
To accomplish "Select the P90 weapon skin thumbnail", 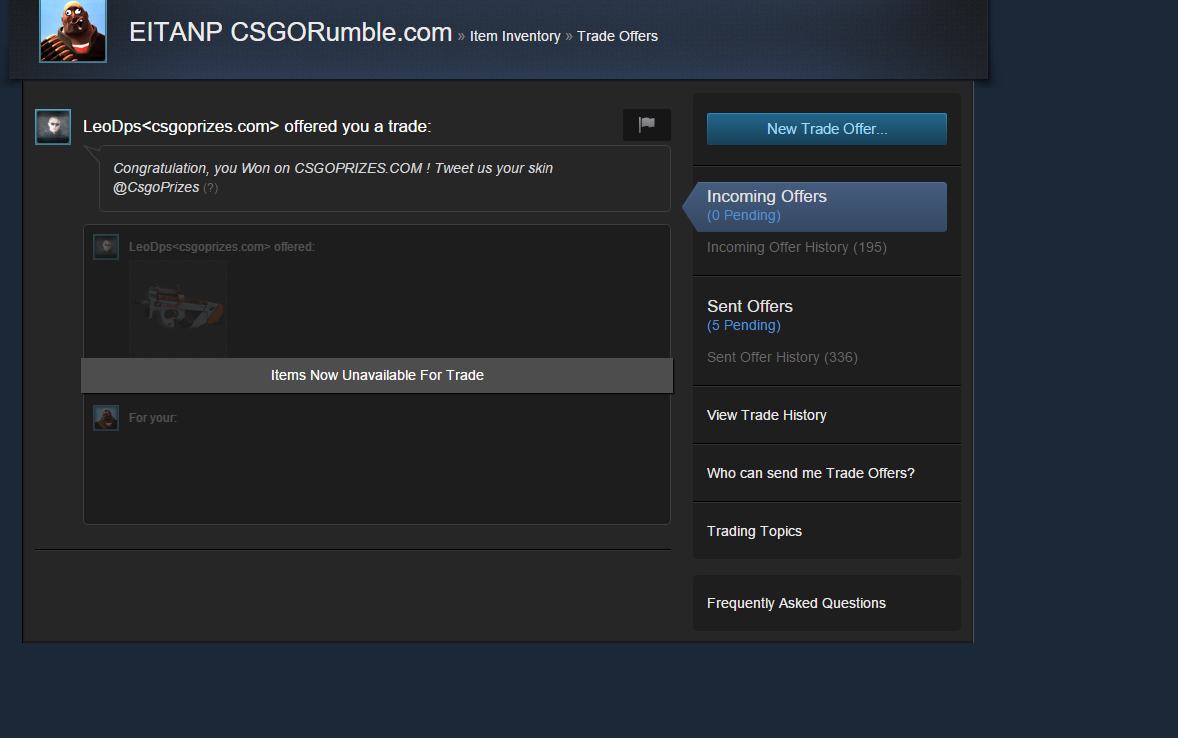I will point(178,309).
